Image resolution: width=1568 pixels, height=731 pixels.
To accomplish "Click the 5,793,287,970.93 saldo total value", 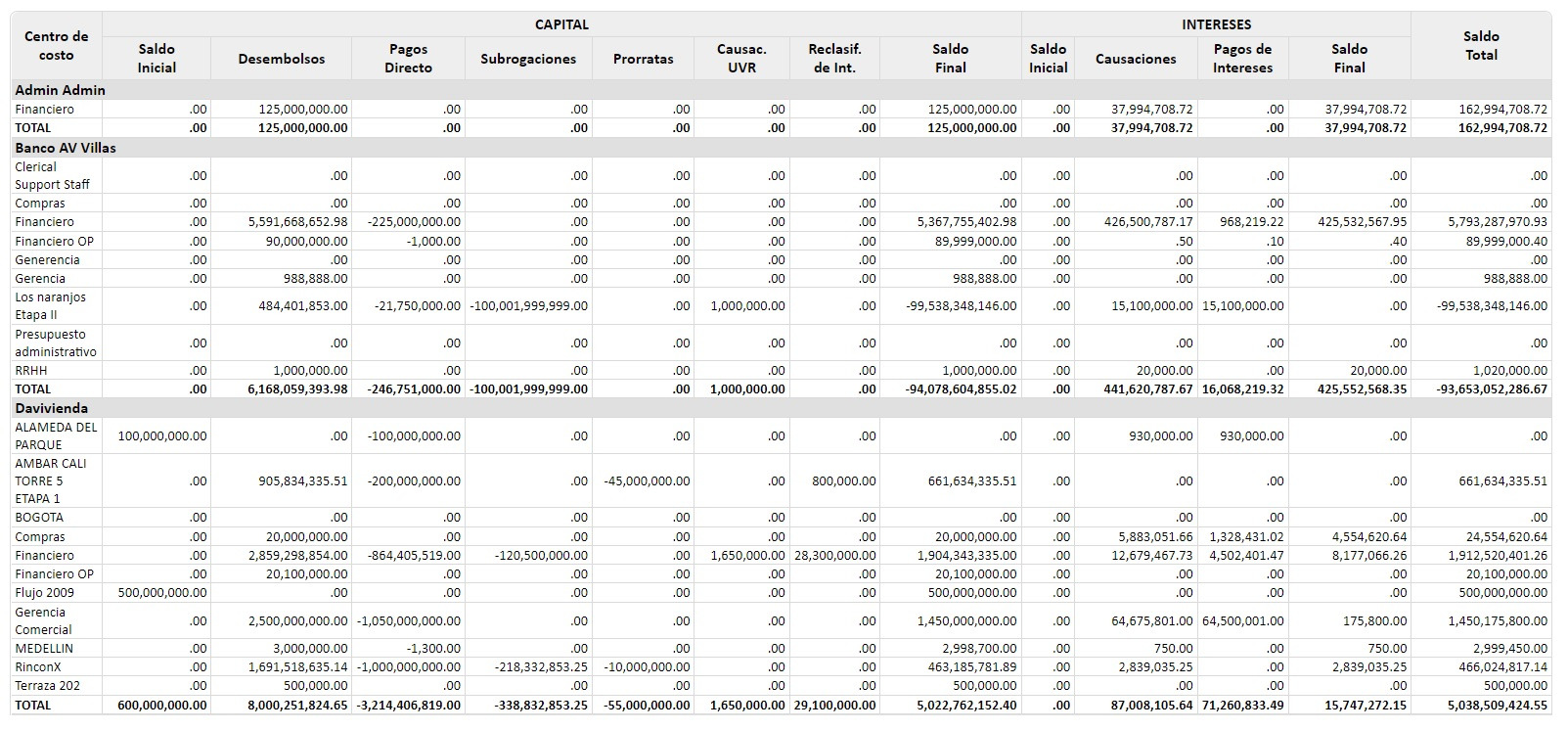I will click(x=1498, y=222).
